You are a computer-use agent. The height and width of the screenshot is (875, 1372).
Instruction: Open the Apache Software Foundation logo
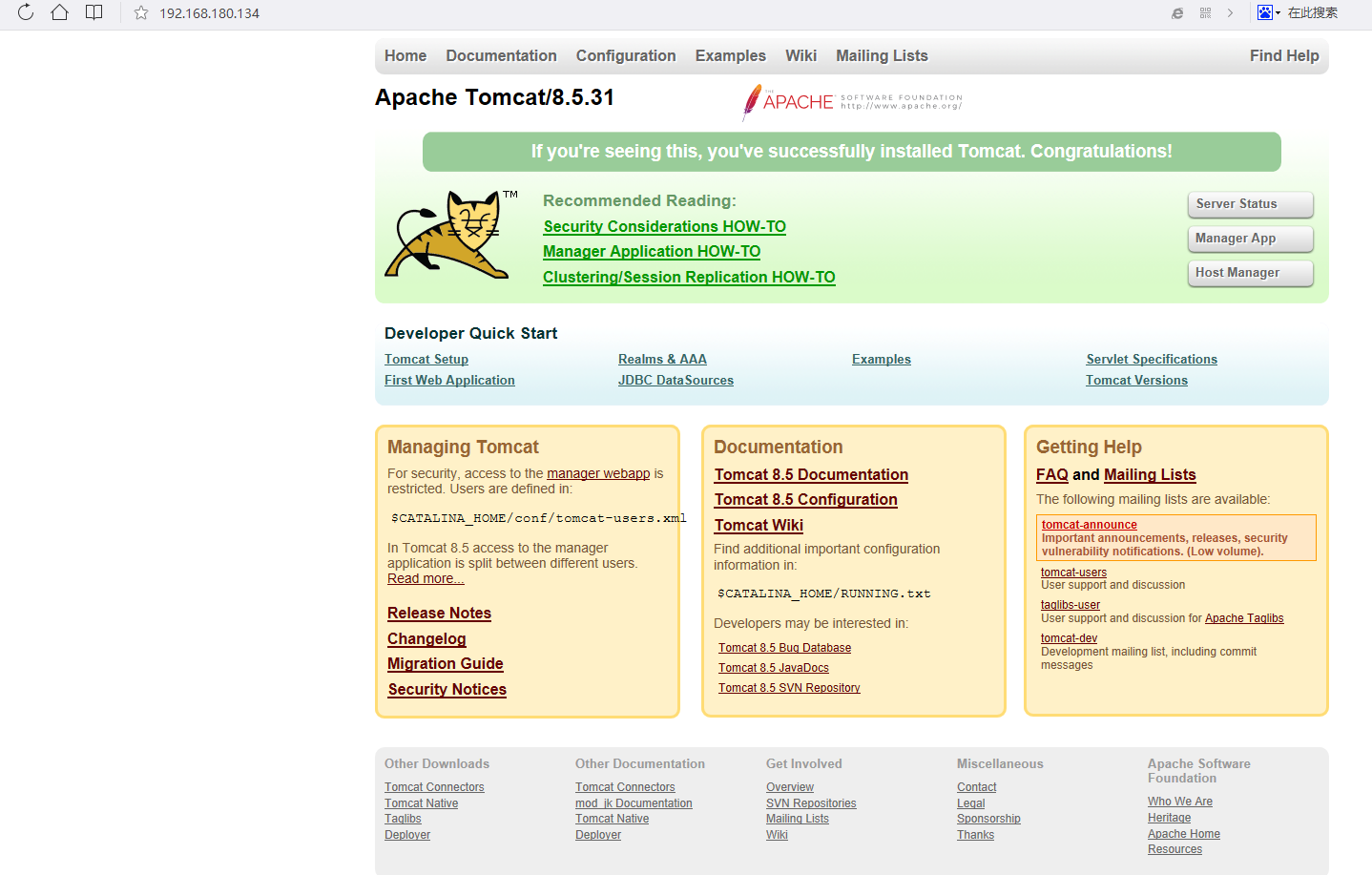pyautogui.click(x=852, y=101)
